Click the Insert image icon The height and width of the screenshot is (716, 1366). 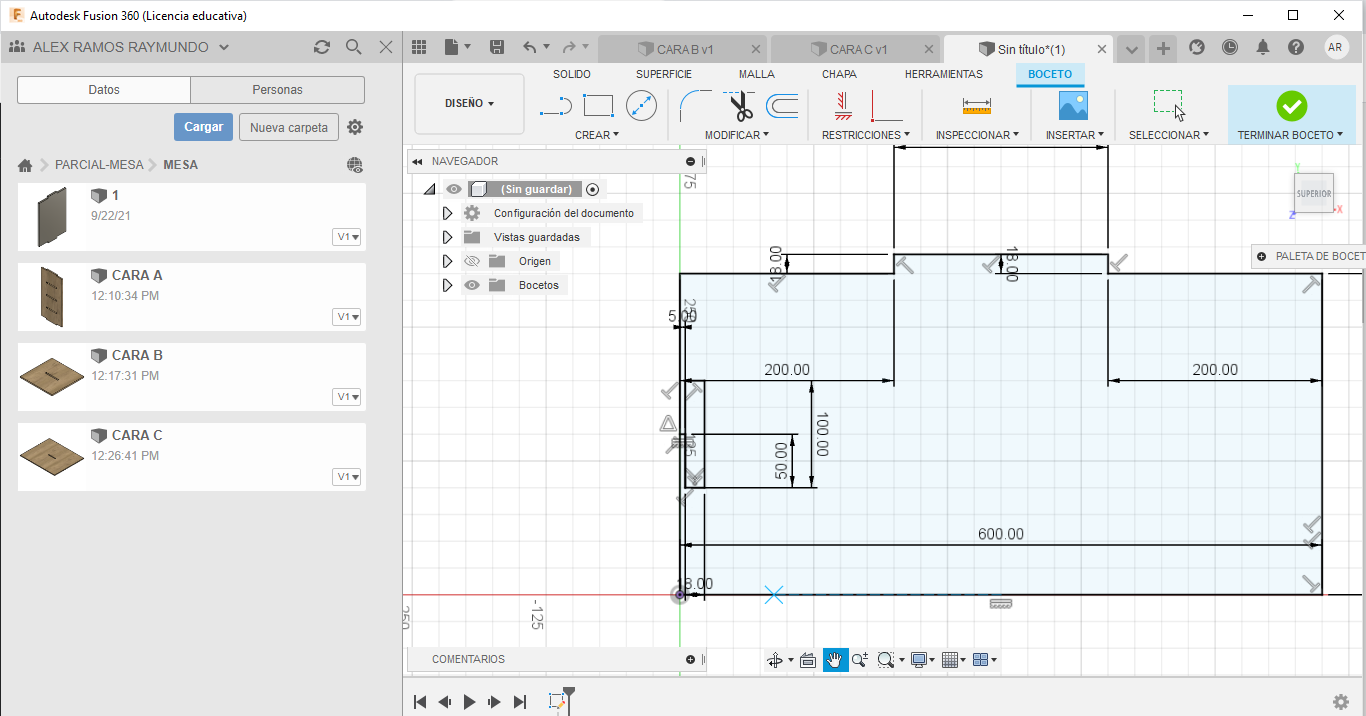coord(1073,106)
